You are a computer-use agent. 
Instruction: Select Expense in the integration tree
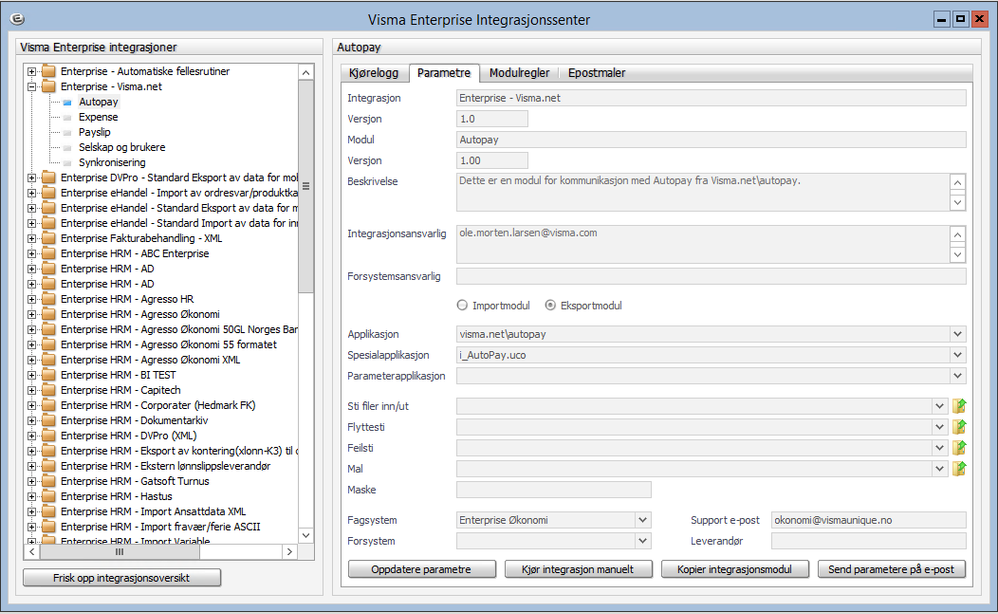pos(98,117)
